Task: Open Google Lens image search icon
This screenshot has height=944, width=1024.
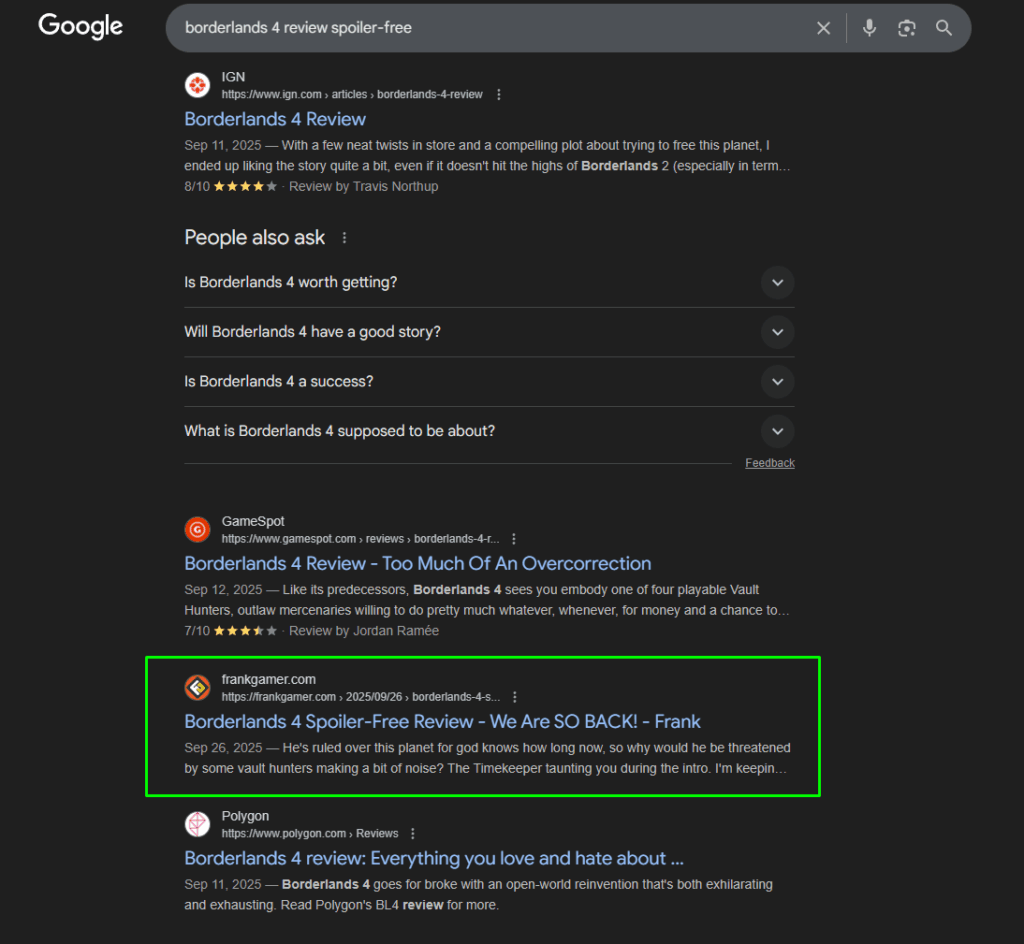Action: (x=906, y=28)
